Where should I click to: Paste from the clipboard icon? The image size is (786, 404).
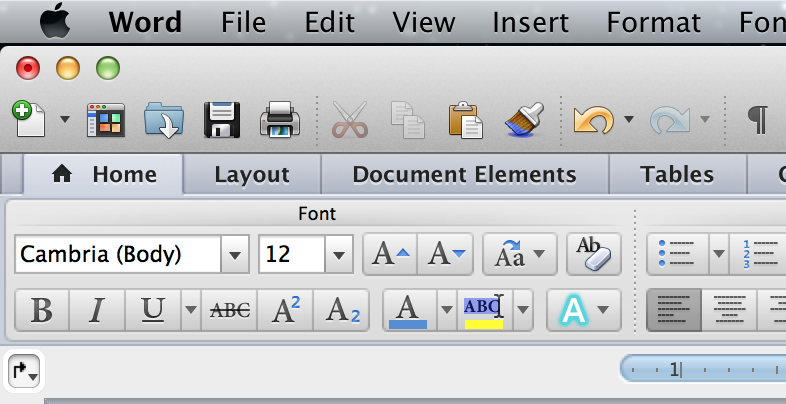click(x=466, y=120)
